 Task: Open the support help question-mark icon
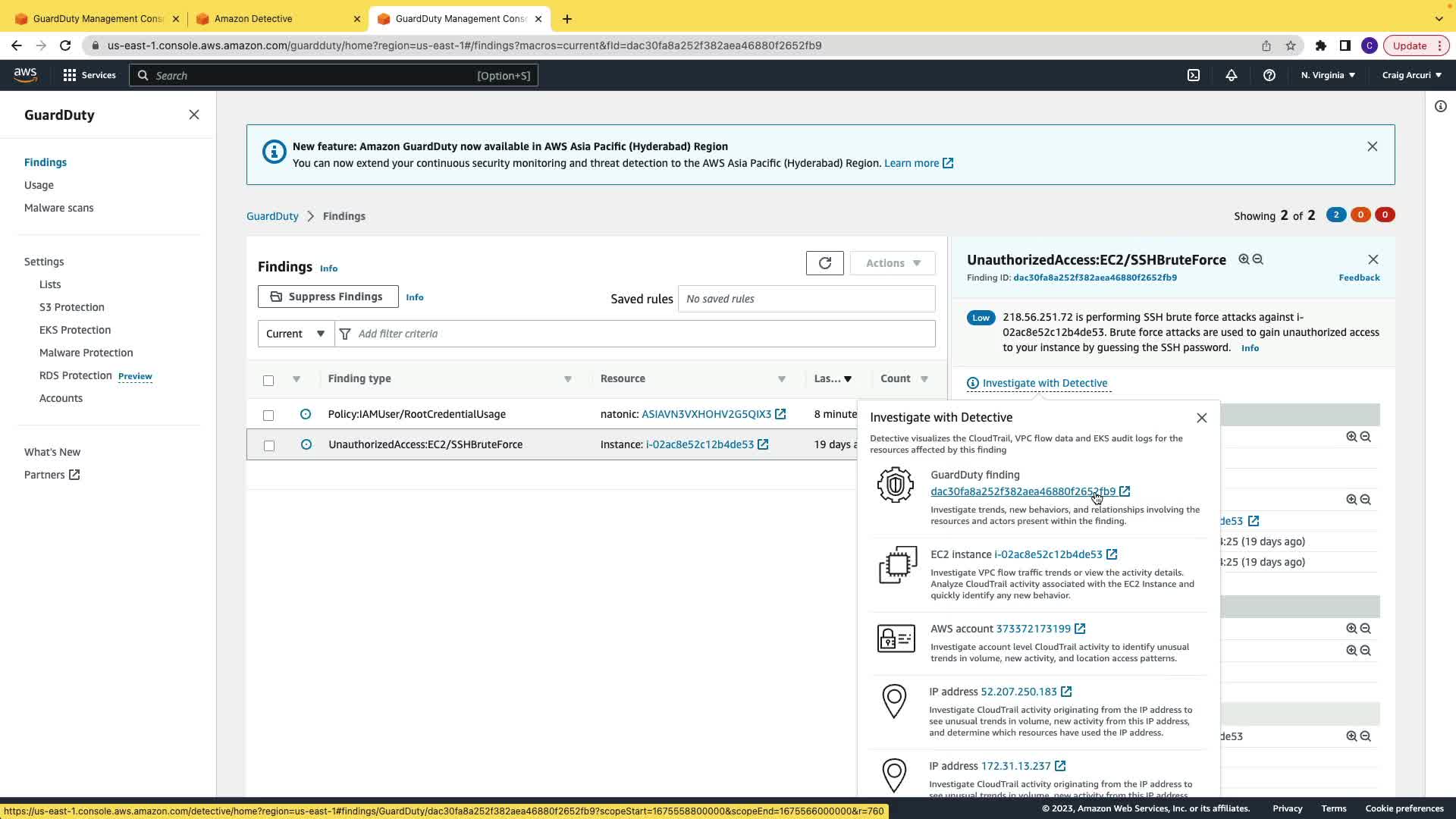[1269, 75]
